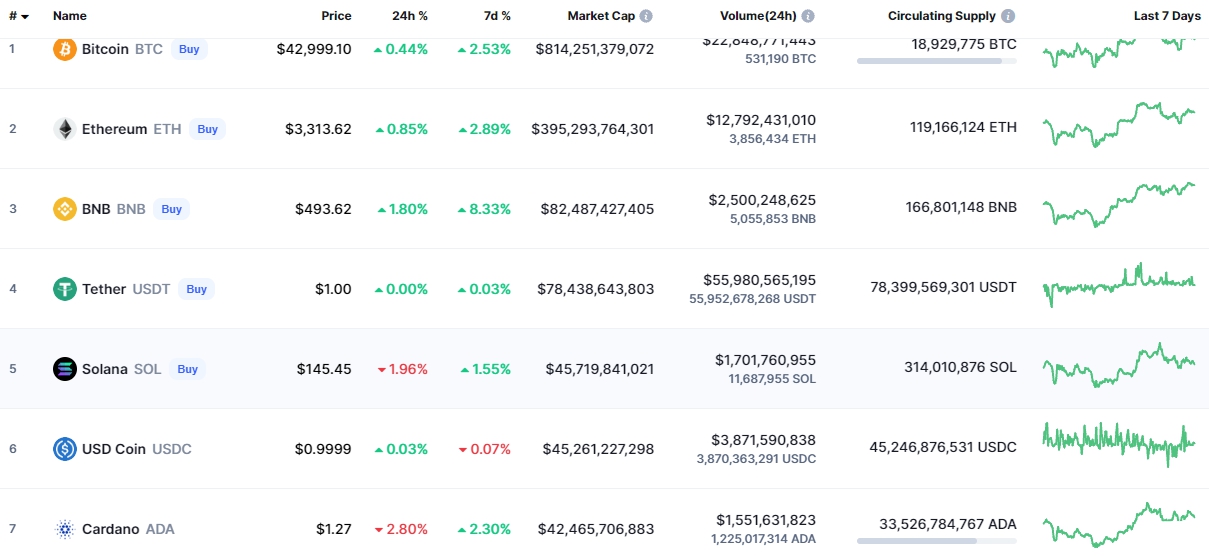1209x556 pixels.
Task: Click Bitcoin circulating supply progress bar
Action: (x=937, y=61)
